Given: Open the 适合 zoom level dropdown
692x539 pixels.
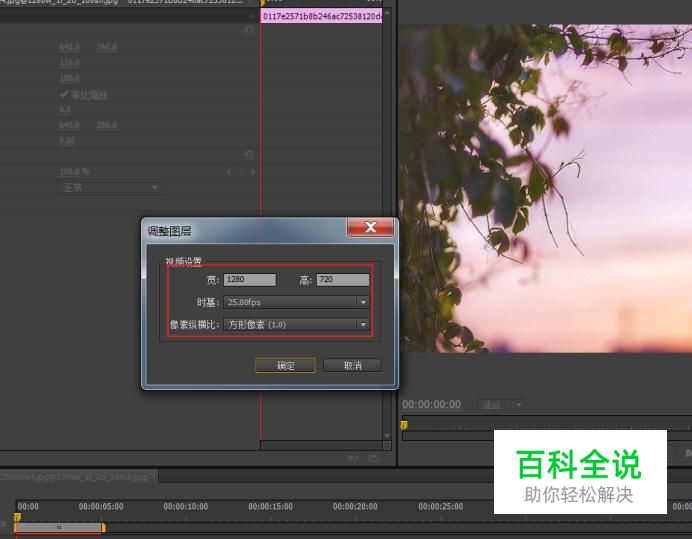Looking at the screenshot, I should (501, 404).
